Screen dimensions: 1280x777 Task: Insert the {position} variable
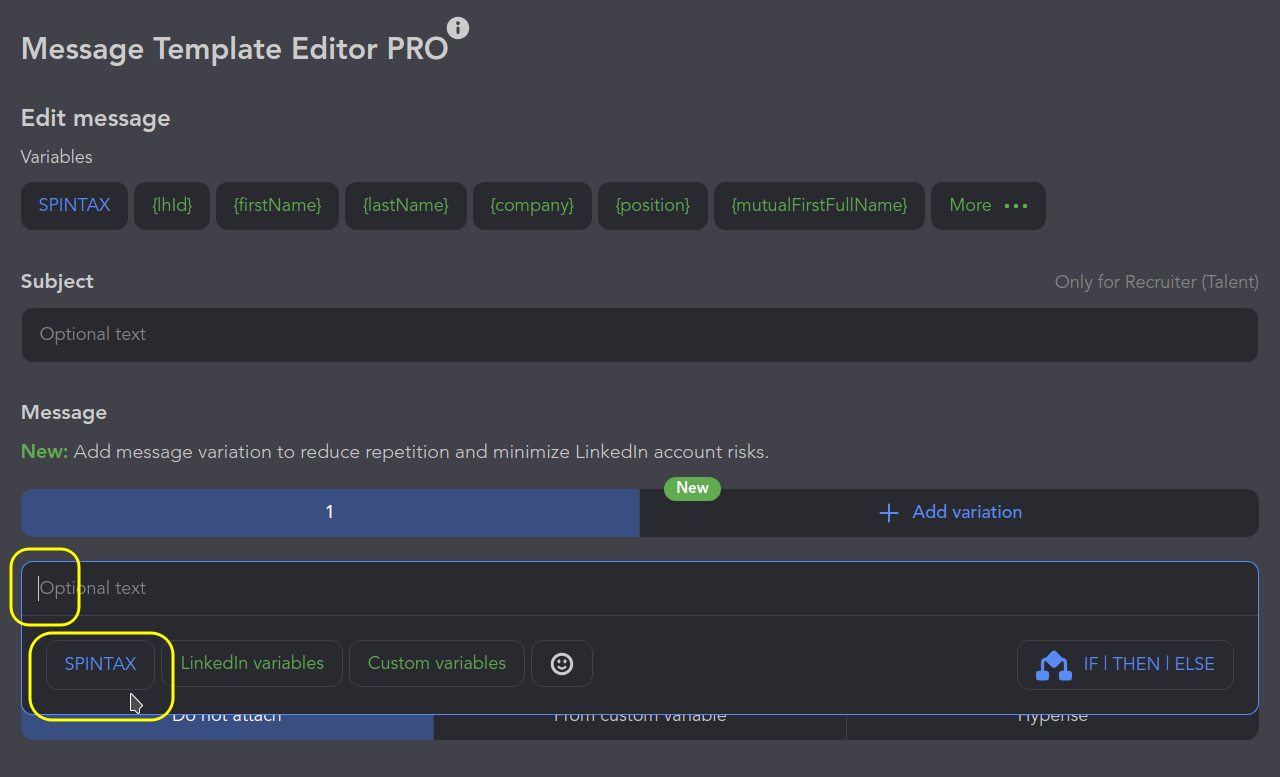click(x=653, y=206)
